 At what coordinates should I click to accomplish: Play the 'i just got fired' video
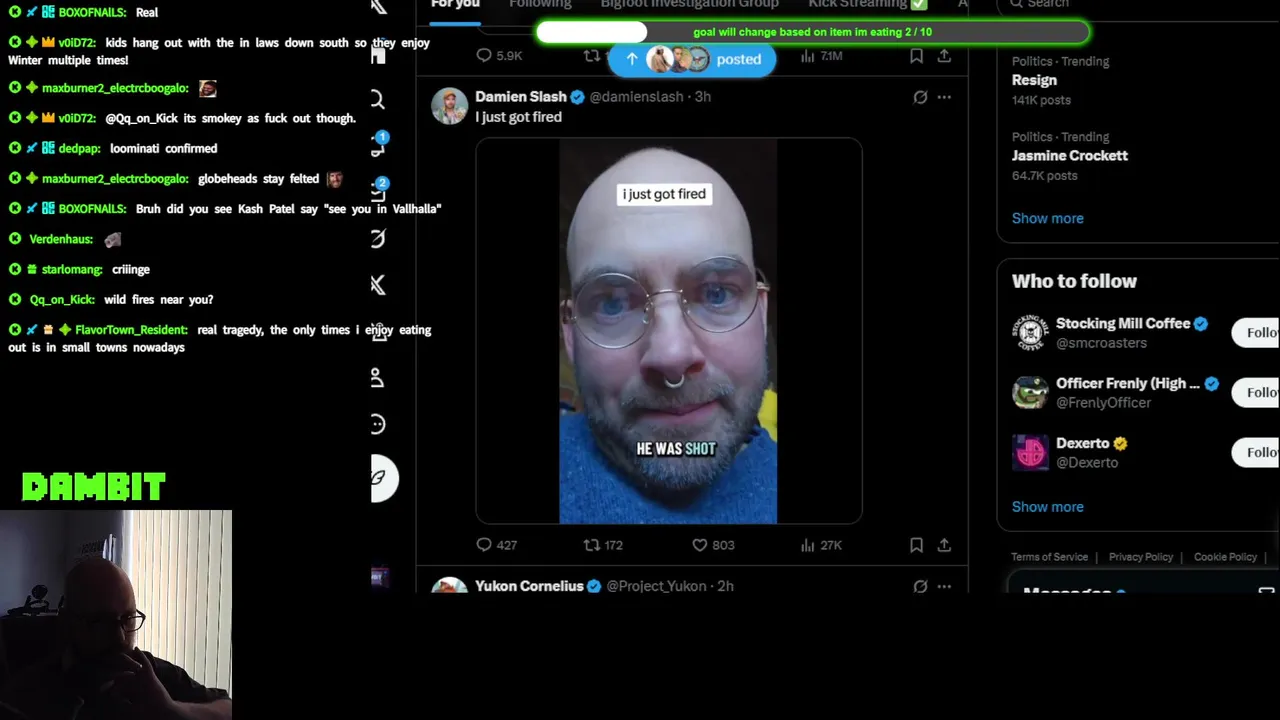click(x=668, y=331)
